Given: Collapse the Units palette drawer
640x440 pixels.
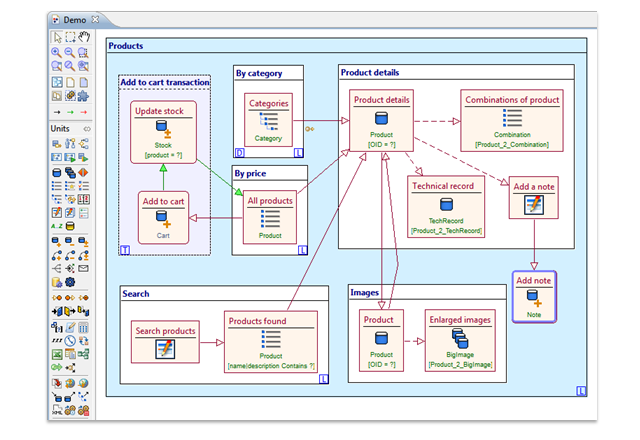Looking at the screenshot, I should coord(87,129).
